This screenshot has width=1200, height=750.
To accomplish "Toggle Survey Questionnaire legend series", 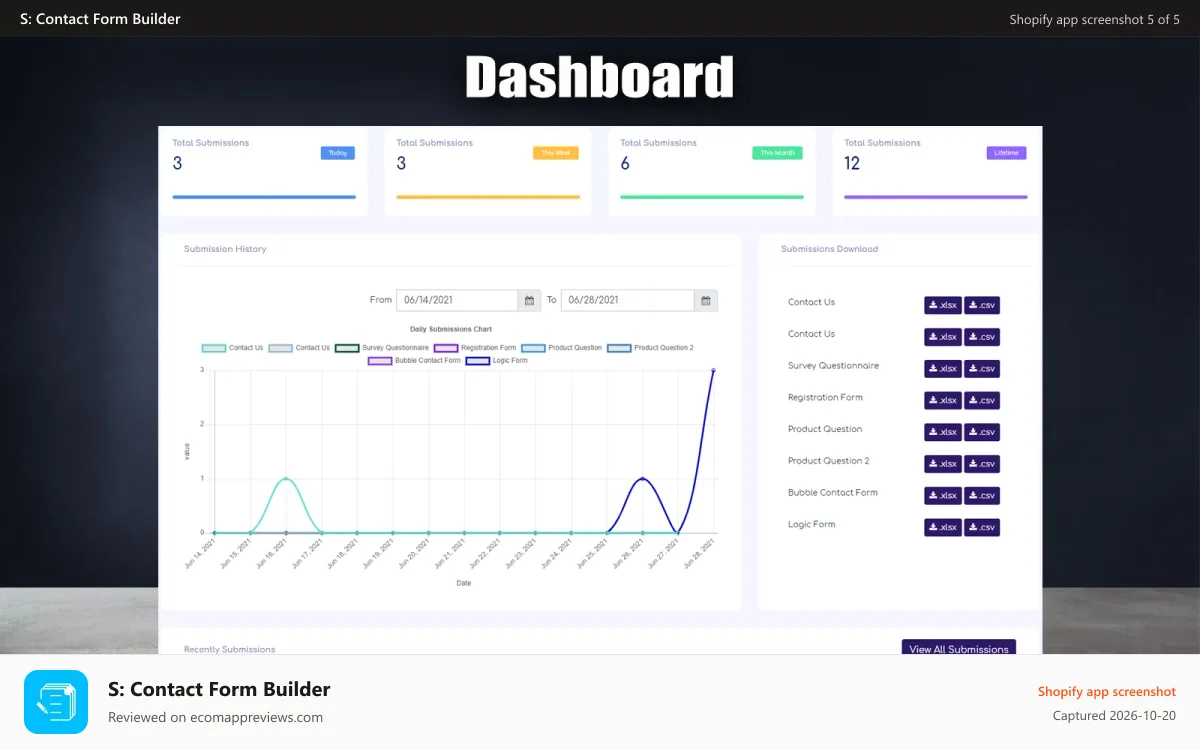I will tap(382, 348).
